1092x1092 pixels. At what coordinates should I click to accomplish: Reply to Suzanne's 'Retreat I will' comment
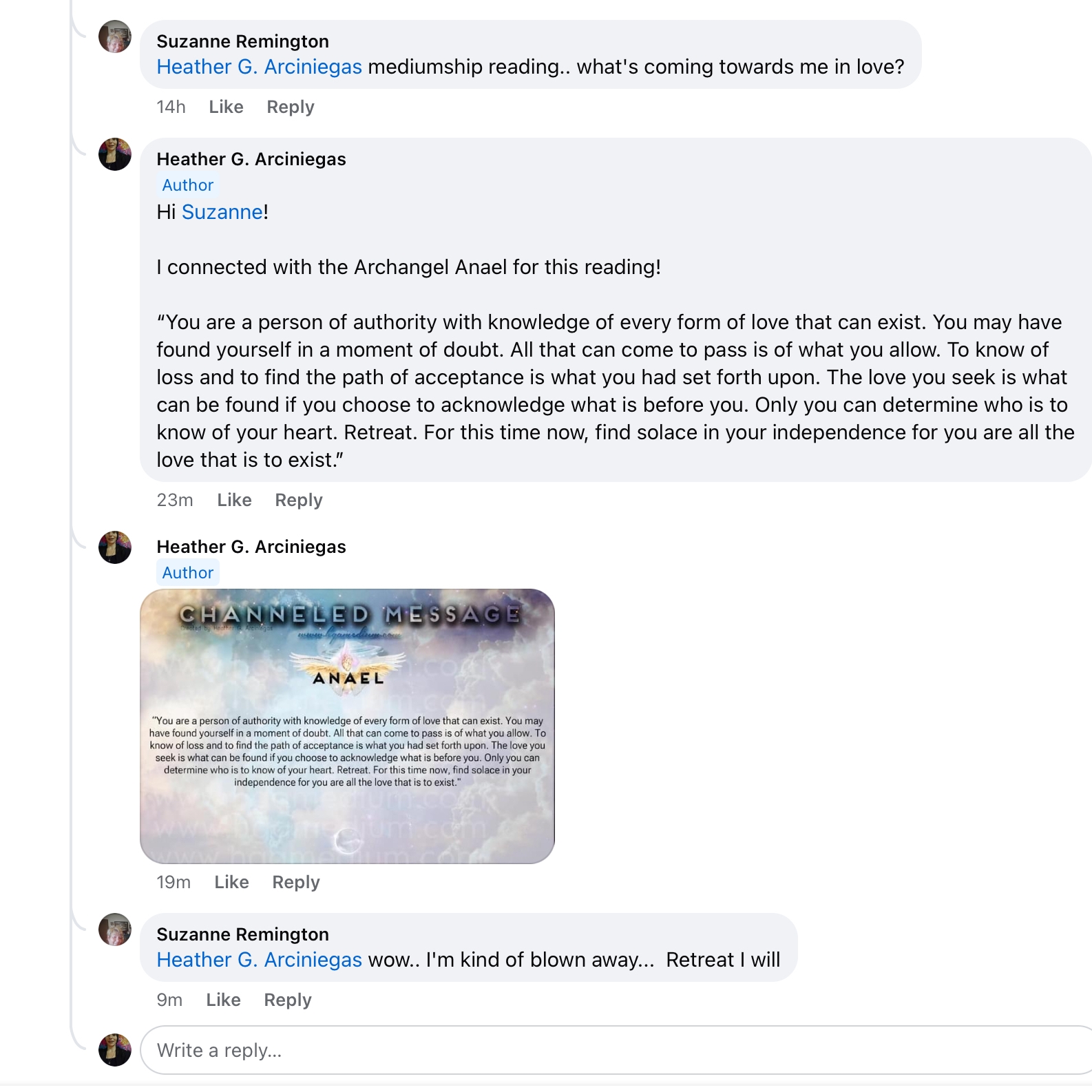tap(287, 1000)
